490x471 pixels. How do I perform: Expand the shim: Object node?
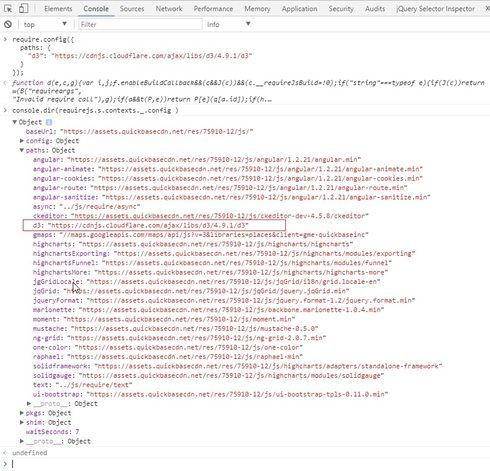(x=22, y=422)
